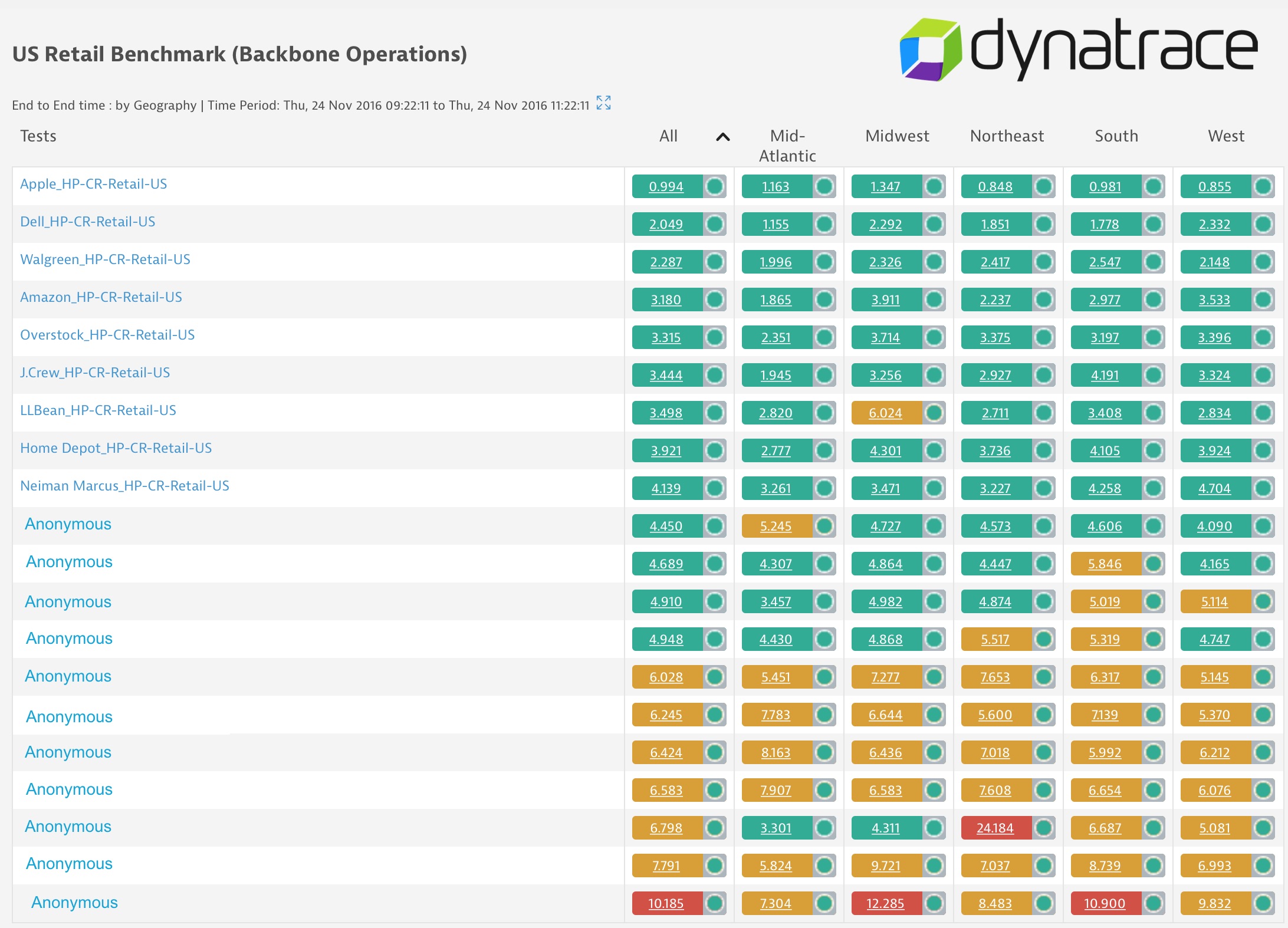Click status circle beside 5.245 Mid-Atlantic value
The width and height of the screenshot is (1288, 928).
coord(824,526)
